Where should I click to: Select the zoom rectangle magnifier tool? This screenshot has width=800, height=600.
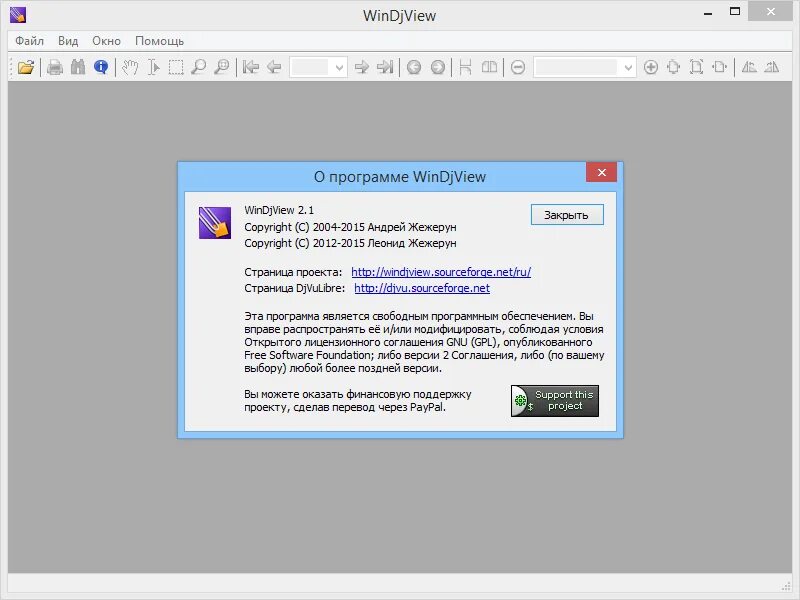[x=221, y=67]
